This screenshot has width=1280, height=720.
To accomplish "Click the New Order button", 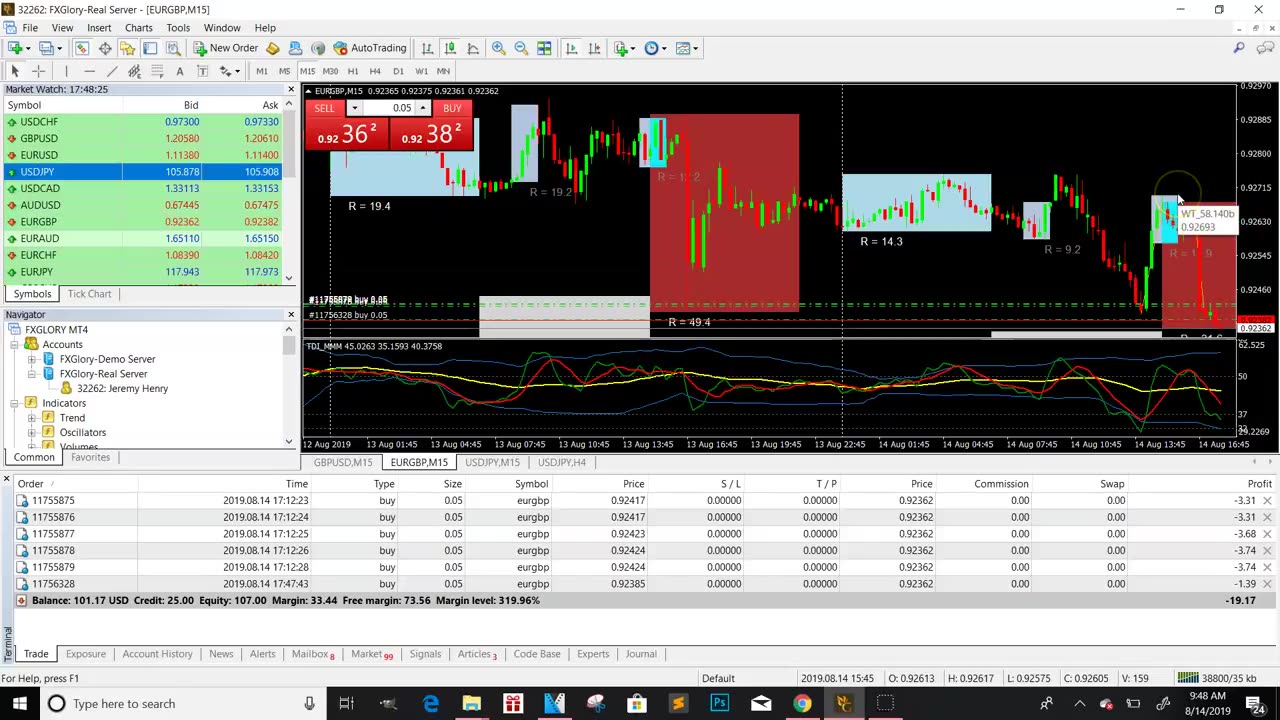I will click(226, 48).
